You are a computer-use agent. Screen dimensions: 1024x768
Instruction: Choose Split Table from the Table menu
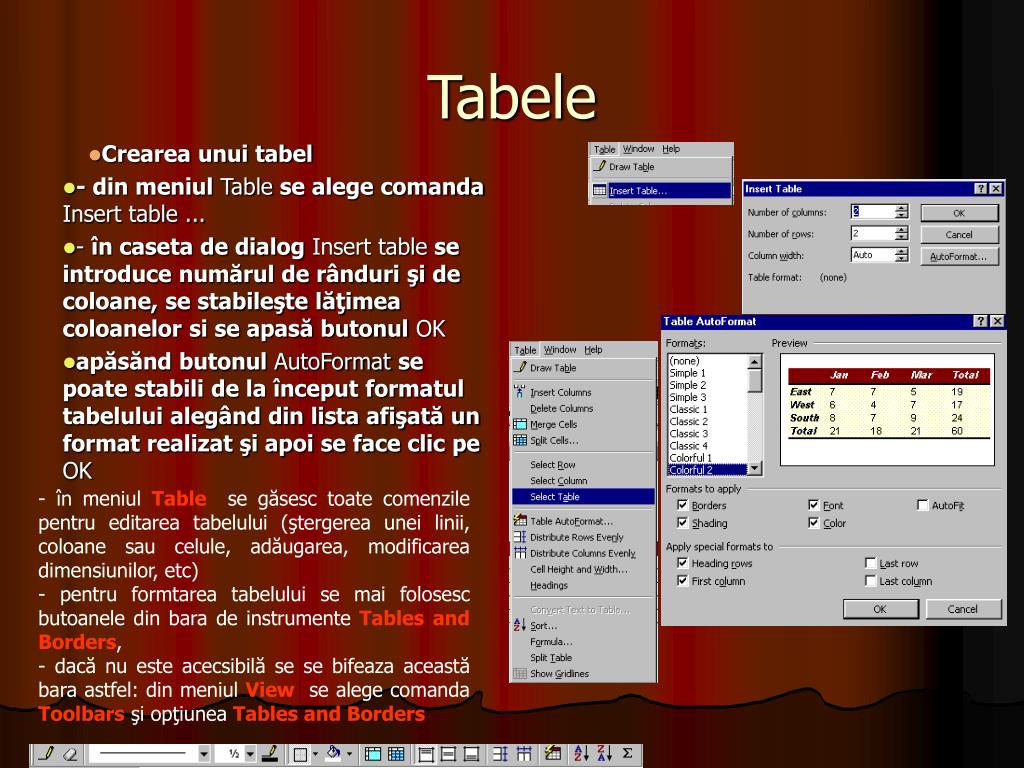(583, 658)
